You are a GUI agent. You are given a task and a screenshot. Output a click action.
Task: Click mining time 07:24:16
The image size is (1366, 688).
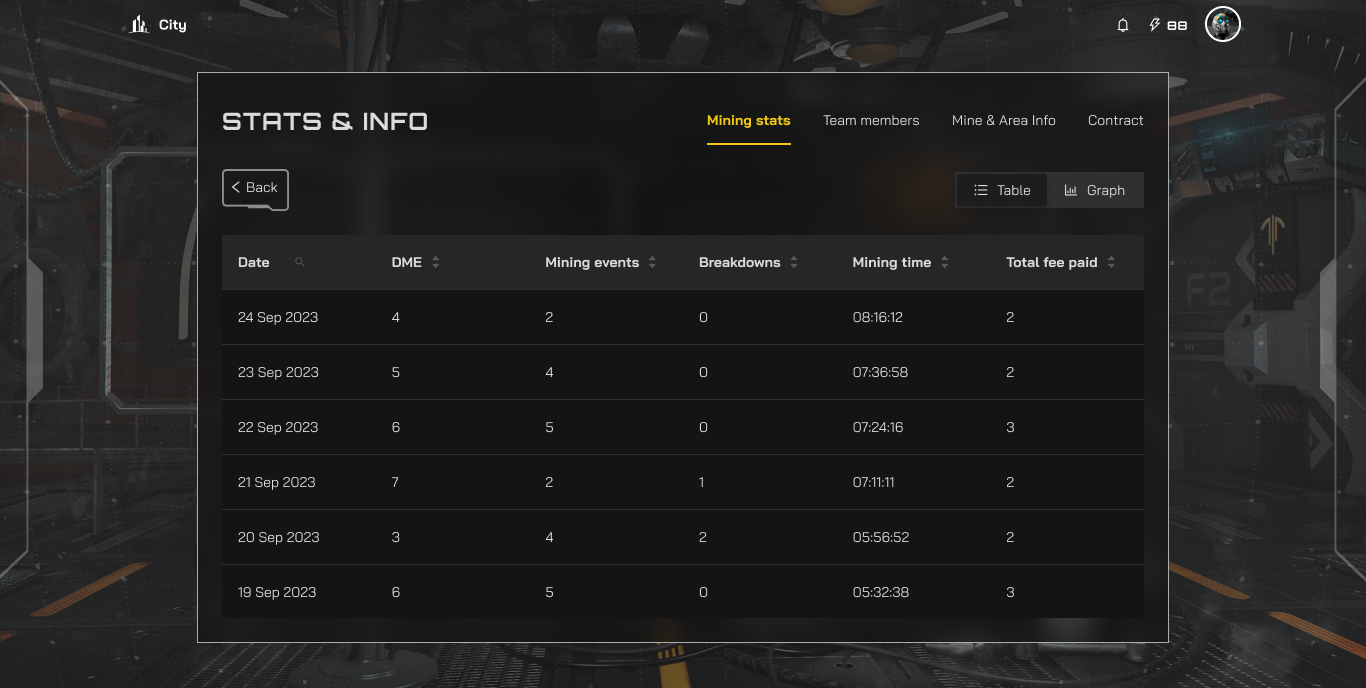878,427
